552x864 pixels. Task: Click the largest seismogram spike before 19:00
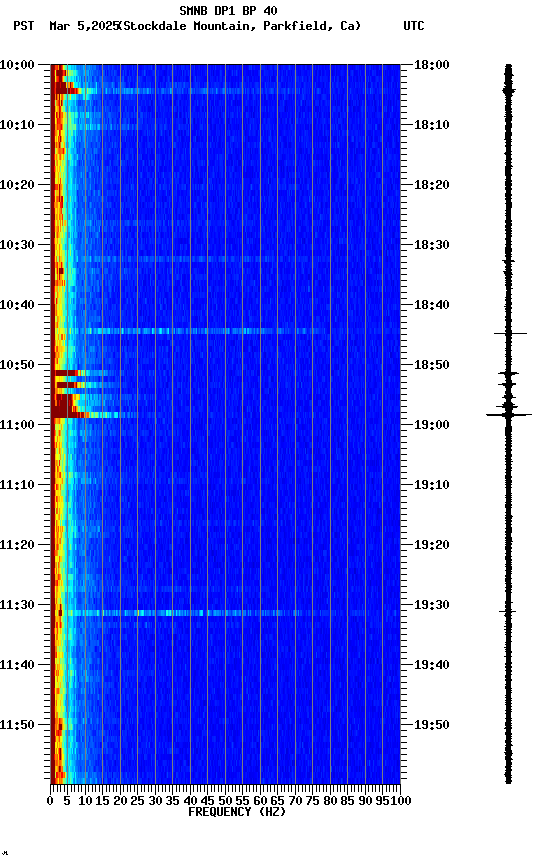coord(509,414)
